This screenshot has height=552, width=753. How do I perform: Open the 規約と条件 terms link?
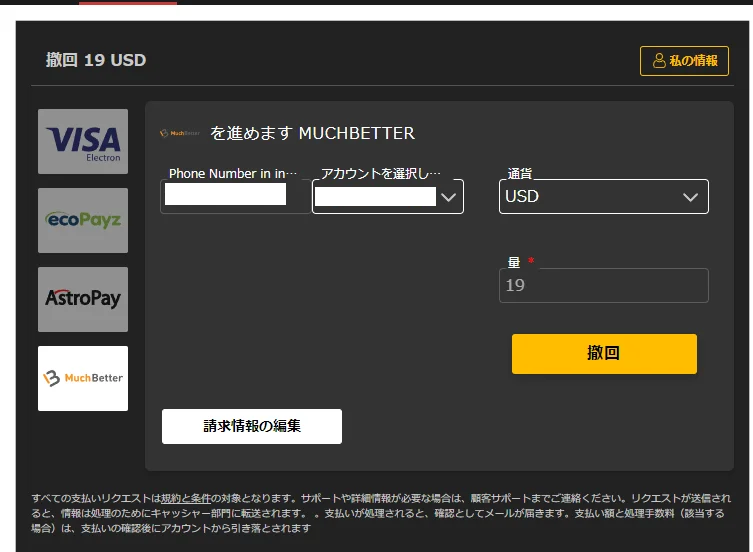click(186, 498)
